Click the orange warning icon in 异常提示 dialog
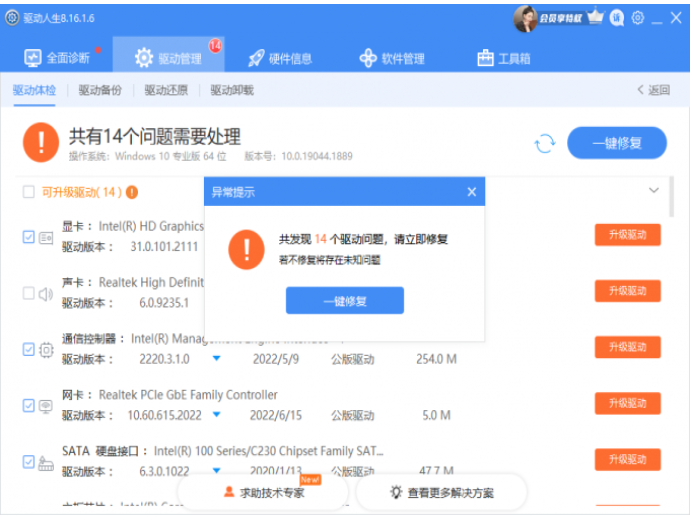Screen dimensions: 693x520 246,250
